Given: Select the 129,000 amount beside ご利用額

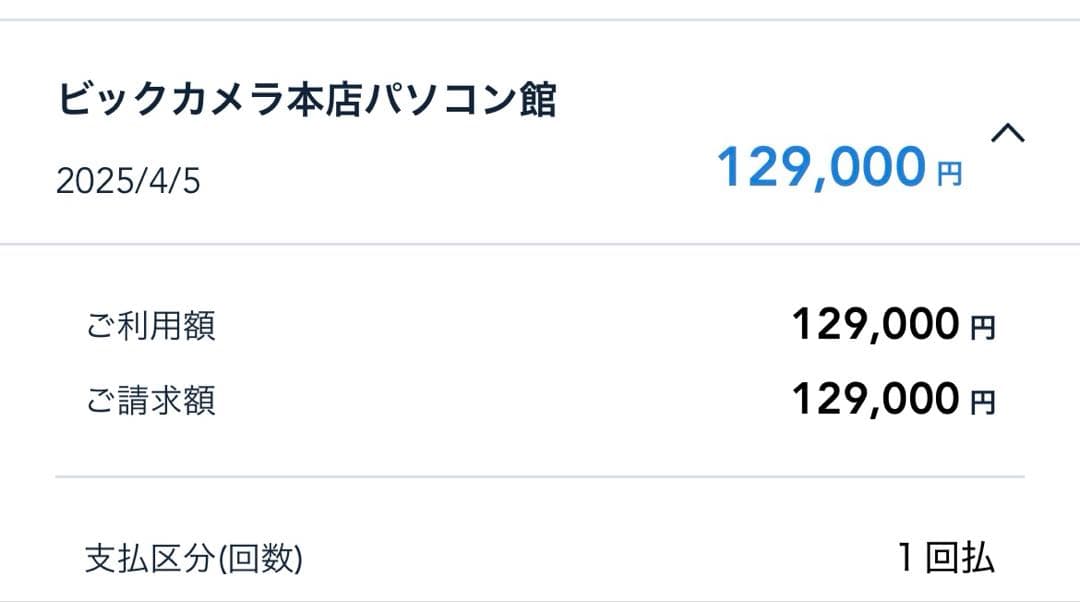Looking at the screenshot, I should pos(875,324).
